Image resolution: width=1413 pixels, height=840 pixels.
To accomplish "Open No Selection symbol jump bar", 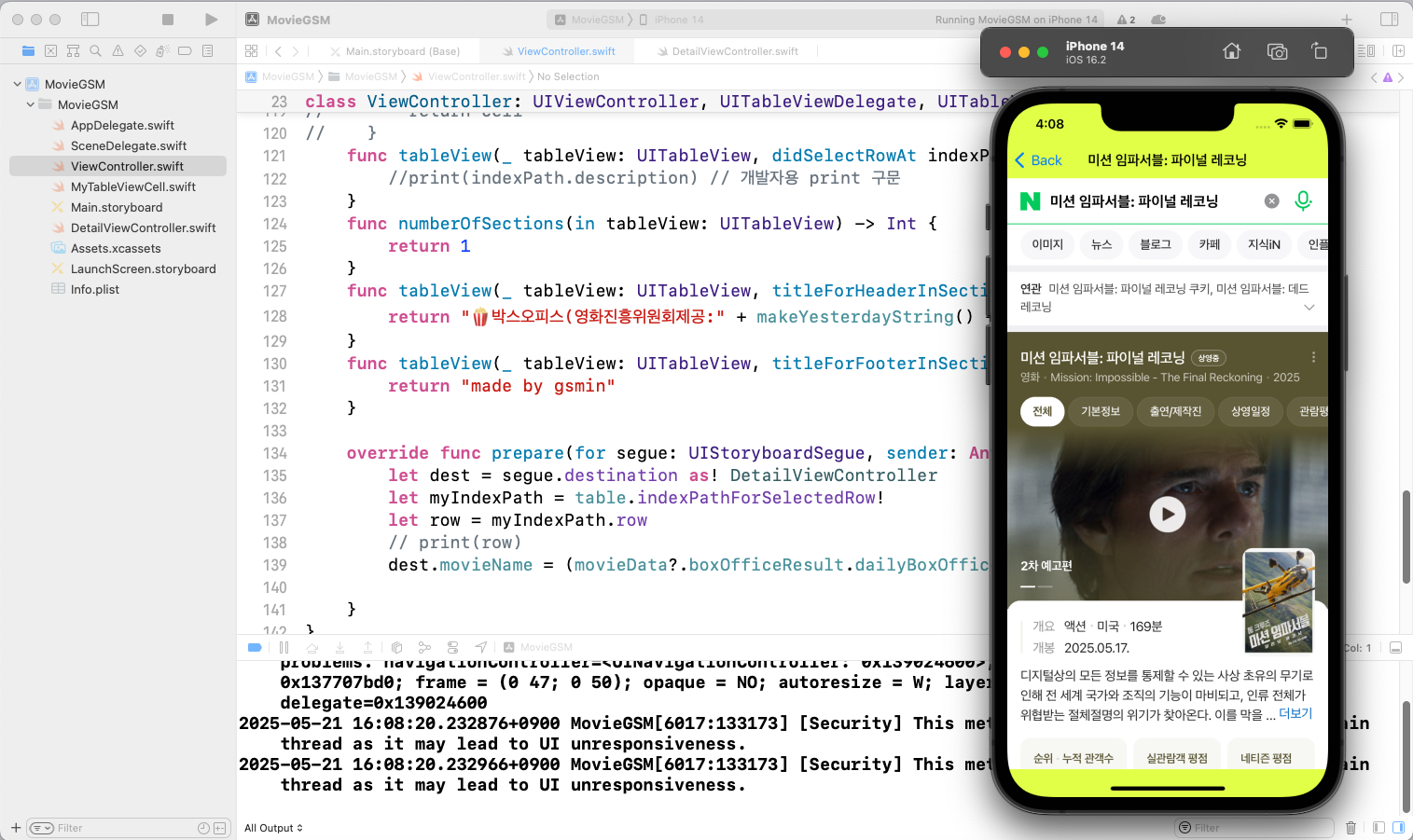I will click(568, 76).
